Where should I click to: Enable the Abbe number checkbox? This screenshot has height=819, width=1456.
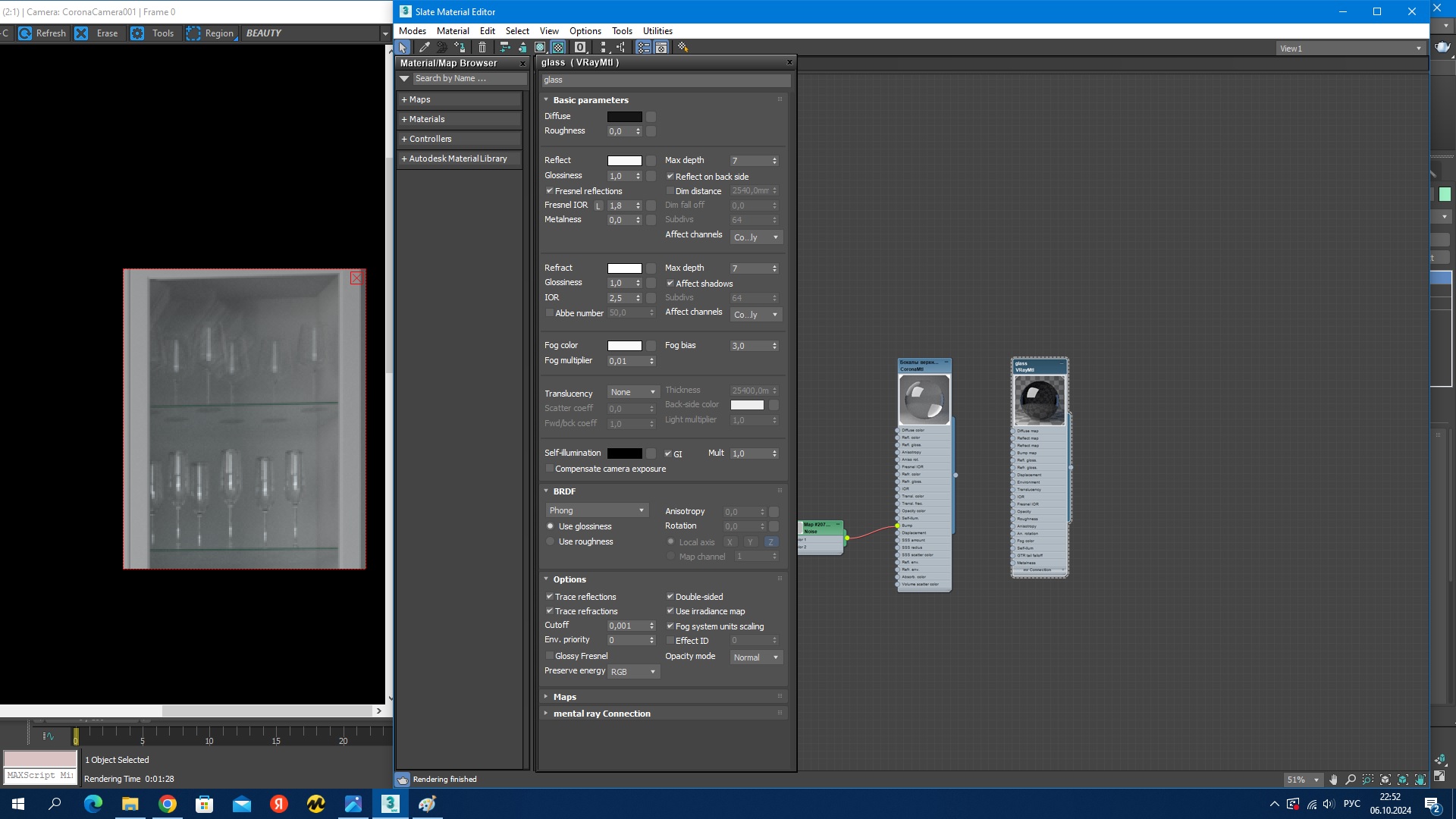click(x=549, y=313)
